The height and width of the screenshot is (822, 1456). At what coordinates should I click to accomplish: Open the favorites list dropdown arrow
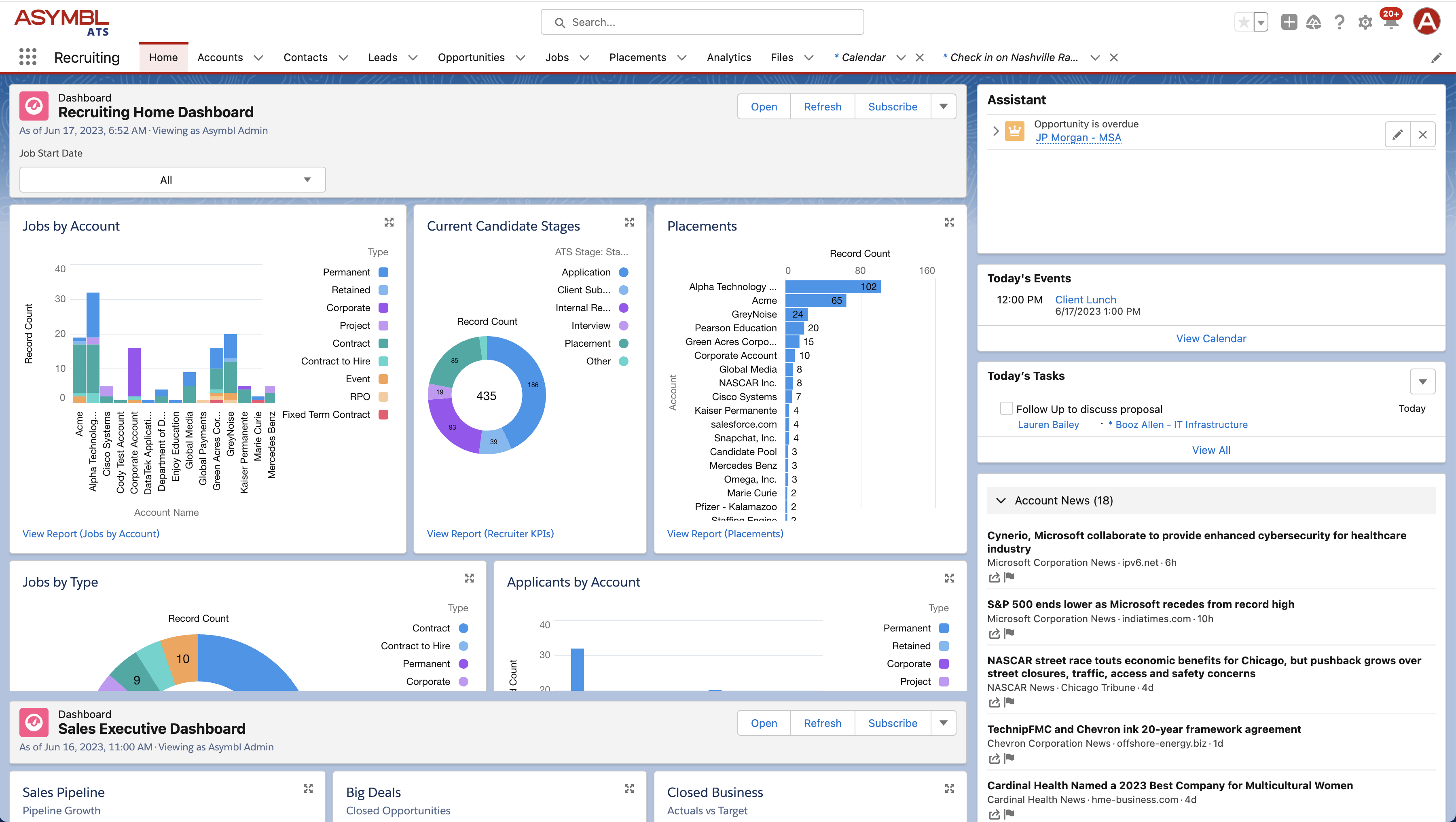pyautogui.click(x=1261, y=23)
